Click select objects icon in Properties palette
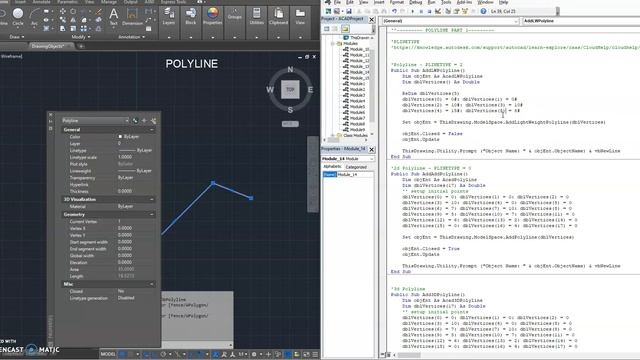The width and height of the screenshot is (640, 360). 144,121
